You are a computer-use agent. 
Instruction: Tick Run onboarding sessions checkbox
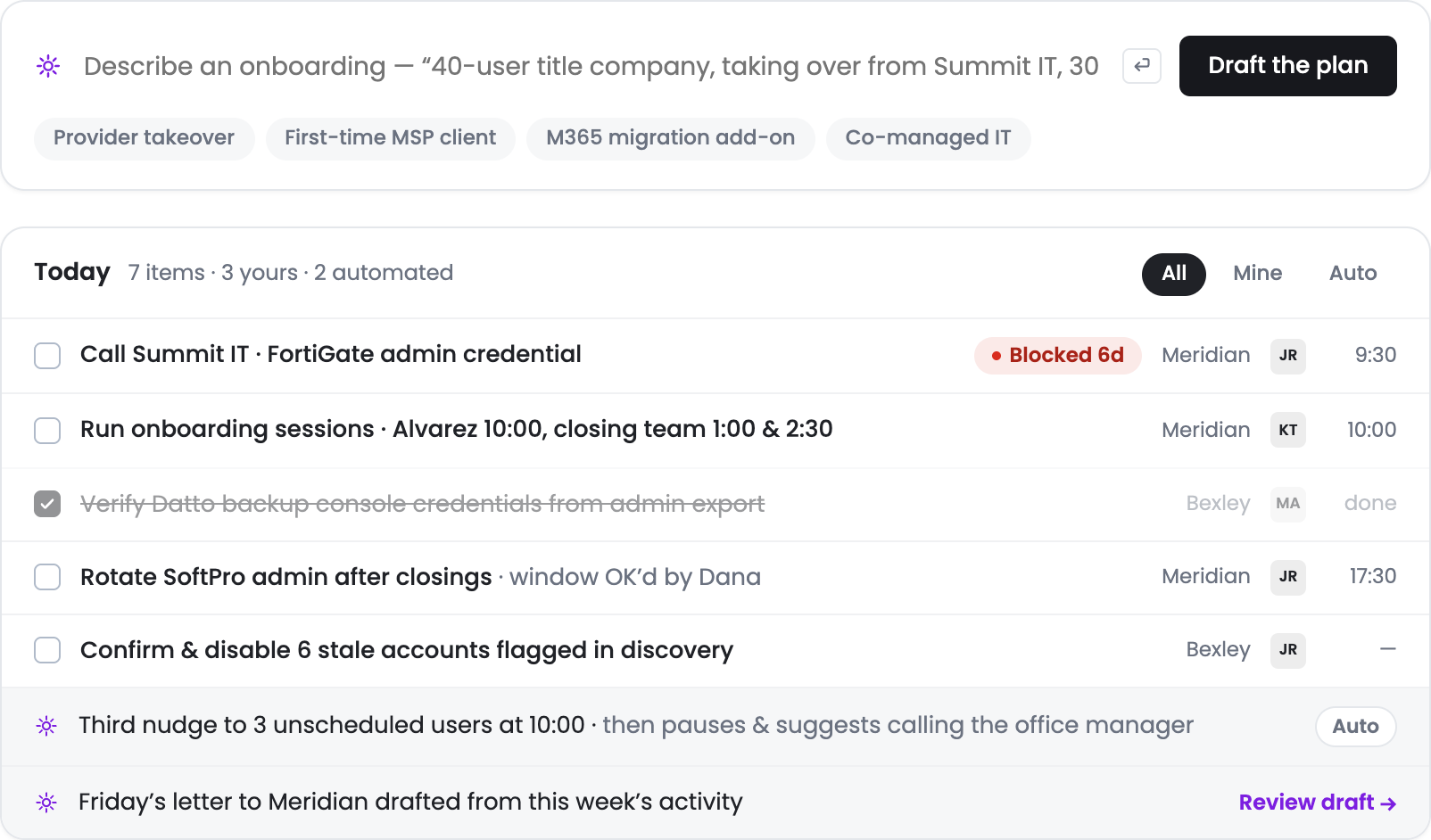point(47,431)
